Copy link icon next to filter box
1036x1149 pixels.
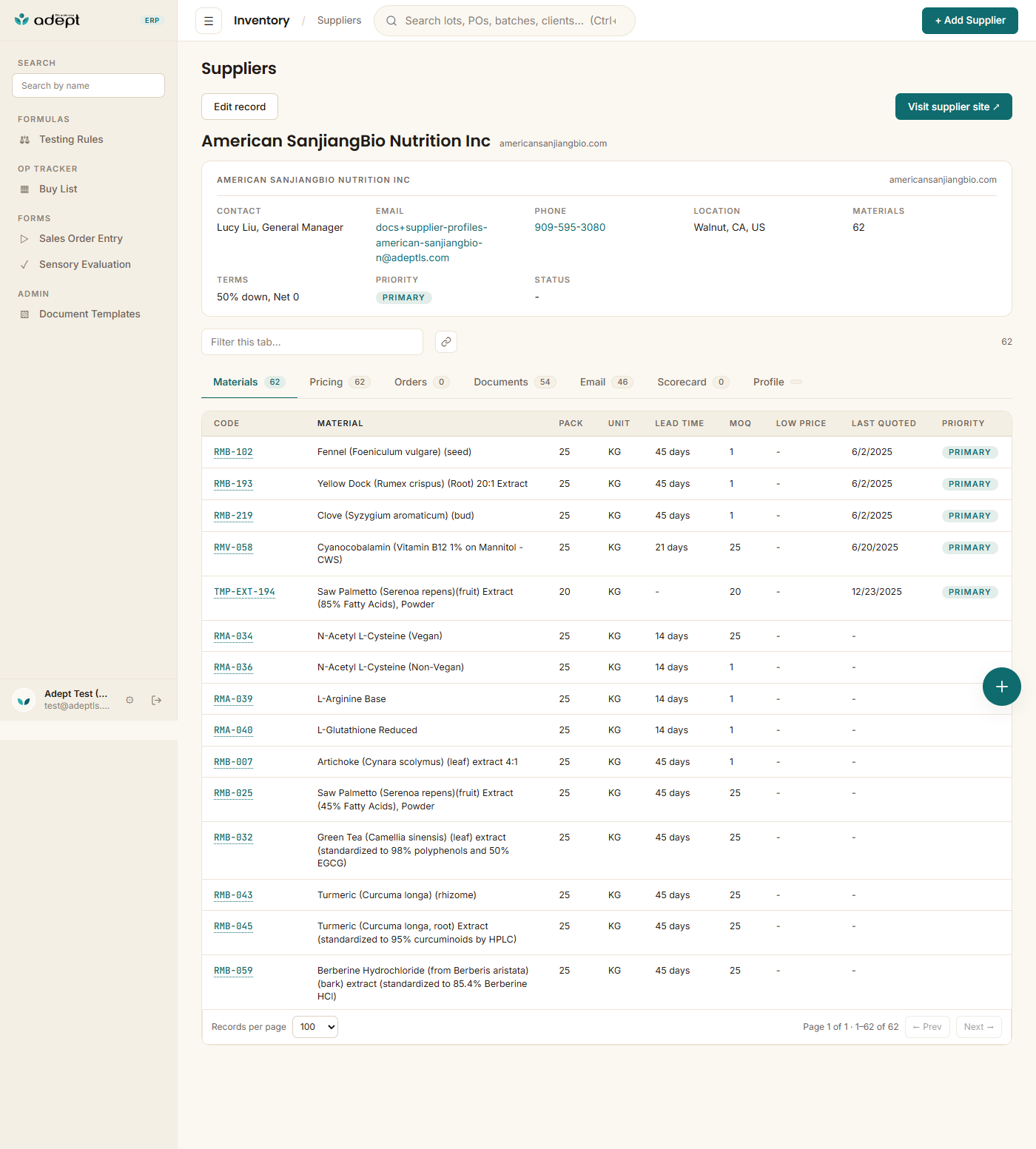446,342
